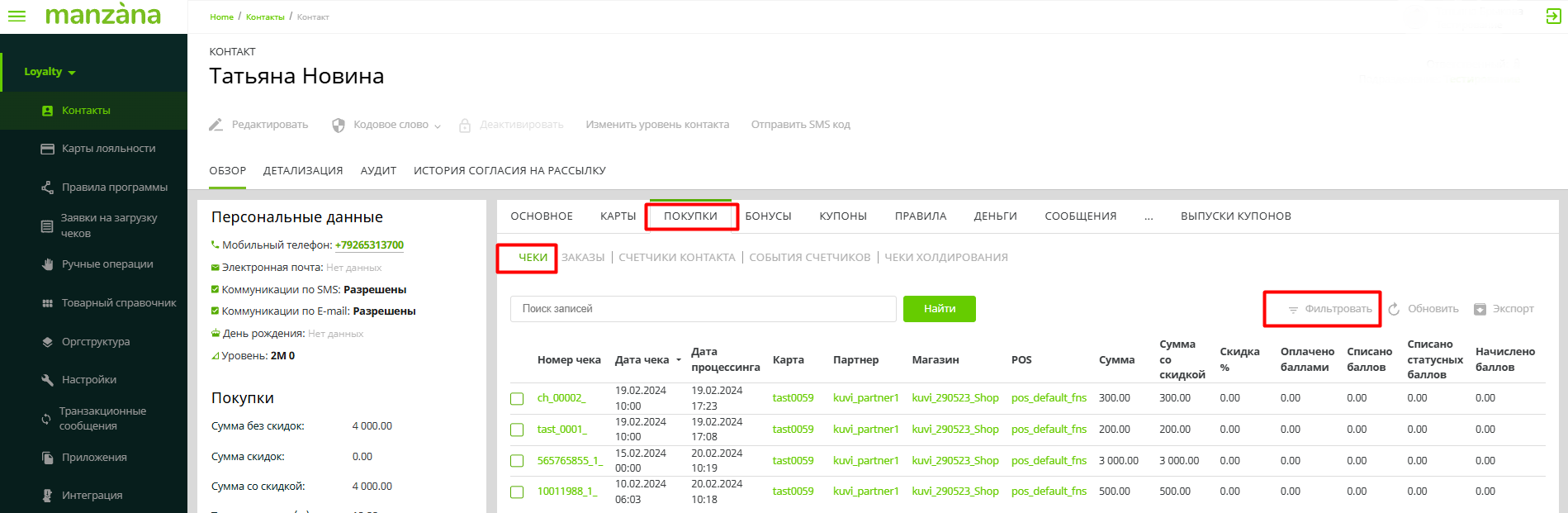Open Ручные операции hand icon
The width and height of the screenshot is (1568, 513).
pyautogui.click(x=47, y=264)
